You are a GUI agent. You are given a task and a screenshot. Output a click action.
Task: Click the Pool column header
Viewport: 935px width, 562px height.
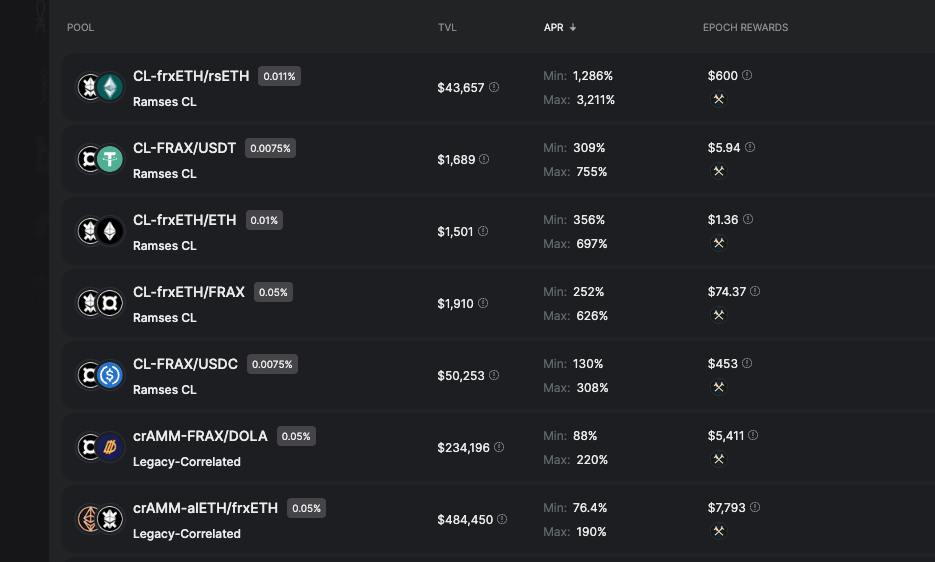(x=80, y=27)
